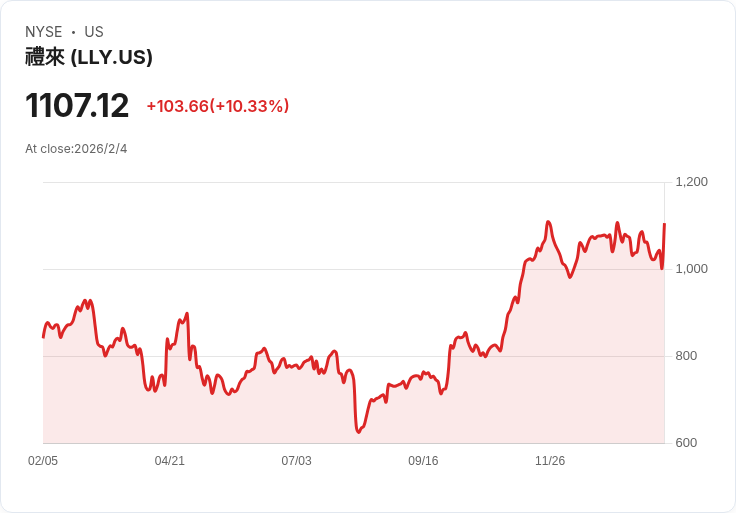Click the 600 price axis label

pos(686,443)
